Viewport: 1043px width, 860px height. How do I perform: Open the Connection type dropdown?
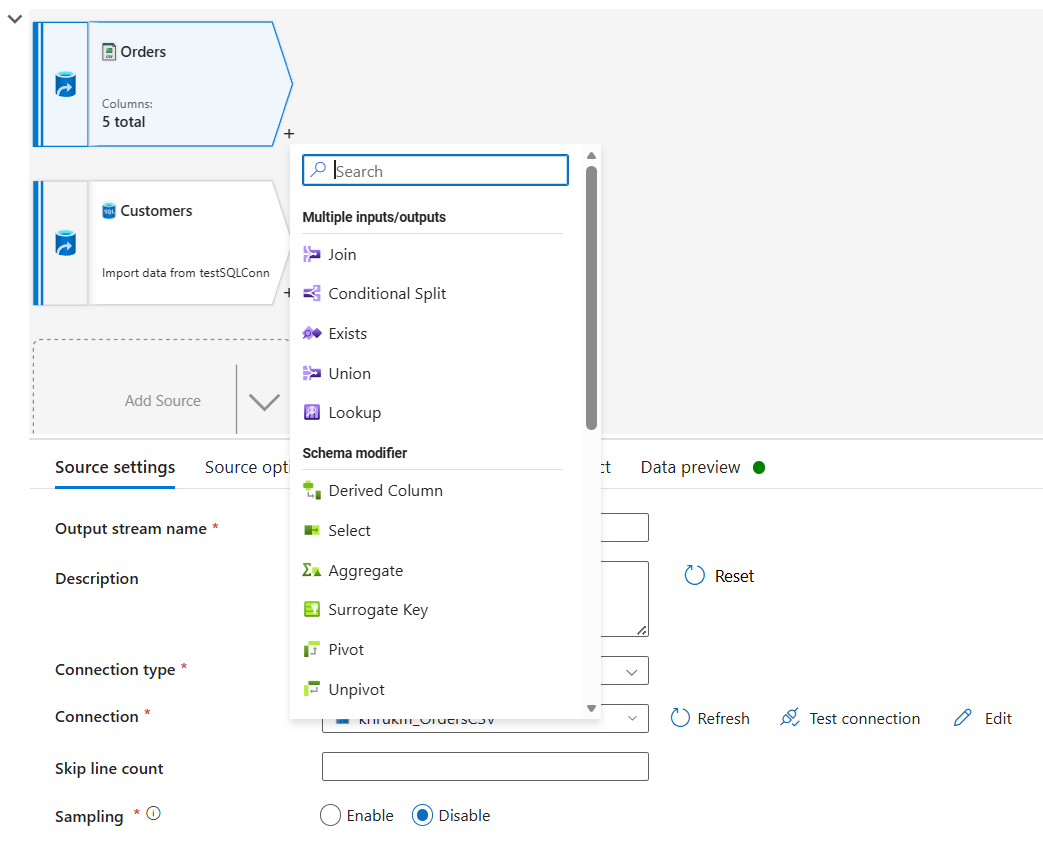click(631, 672)
